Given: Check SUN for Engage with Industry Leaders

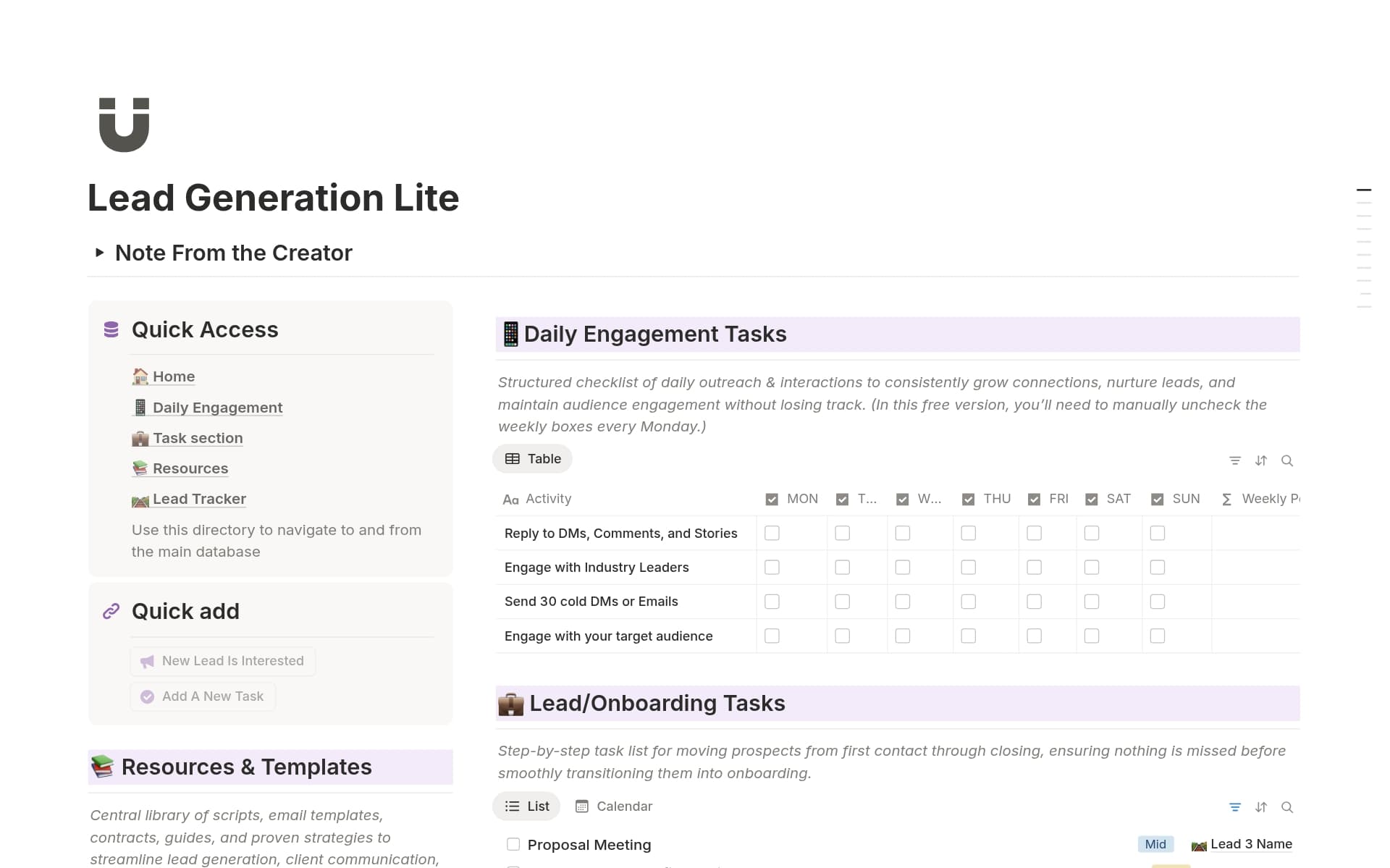Looking at the screenshot, I should 1157,567.
